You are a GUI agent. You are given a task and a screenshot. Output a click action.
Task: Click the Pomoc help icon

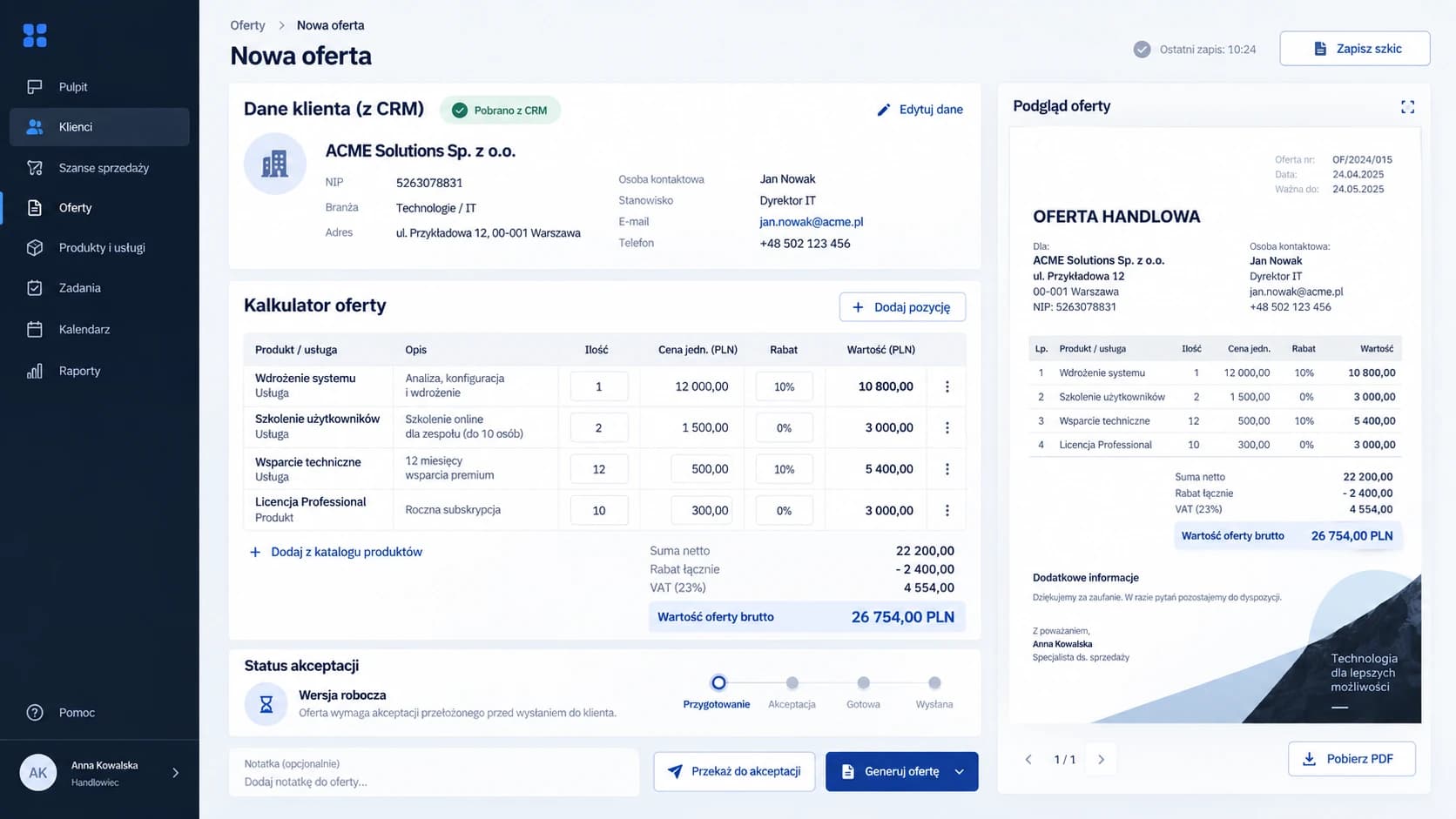point(35,713)
